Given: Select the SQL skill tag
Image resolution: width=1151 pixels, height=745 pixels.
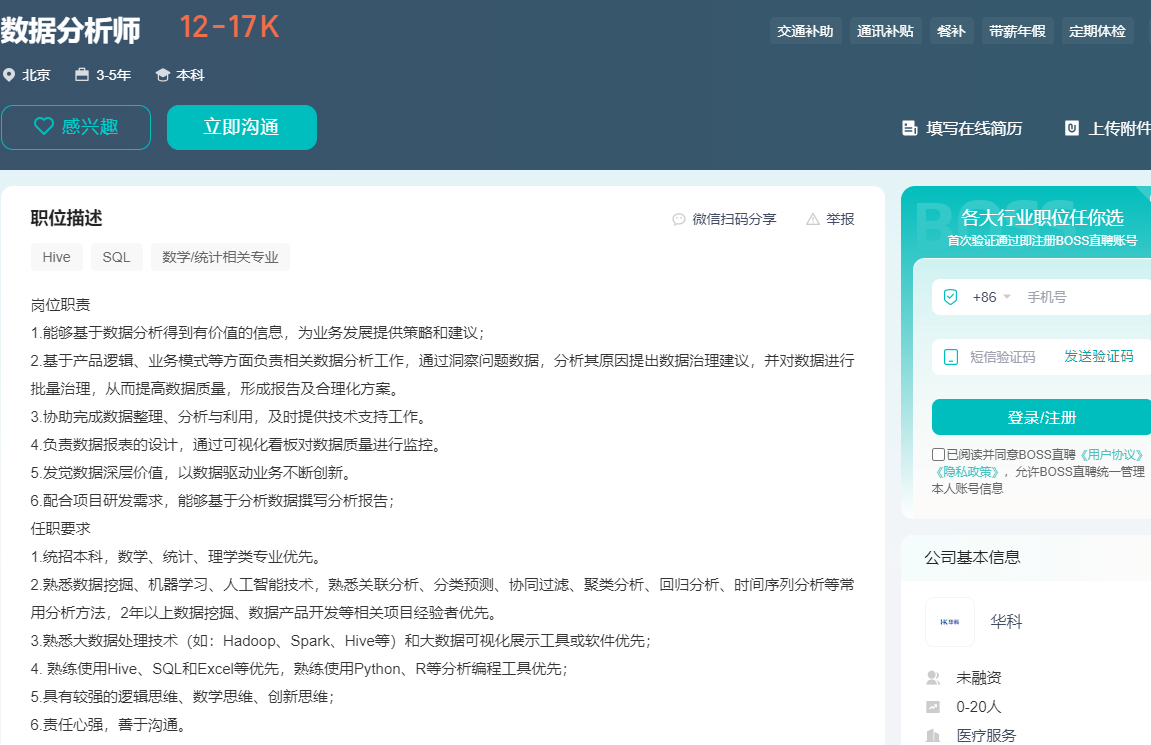Looking at the screenshot, I should tap(116, 257).
